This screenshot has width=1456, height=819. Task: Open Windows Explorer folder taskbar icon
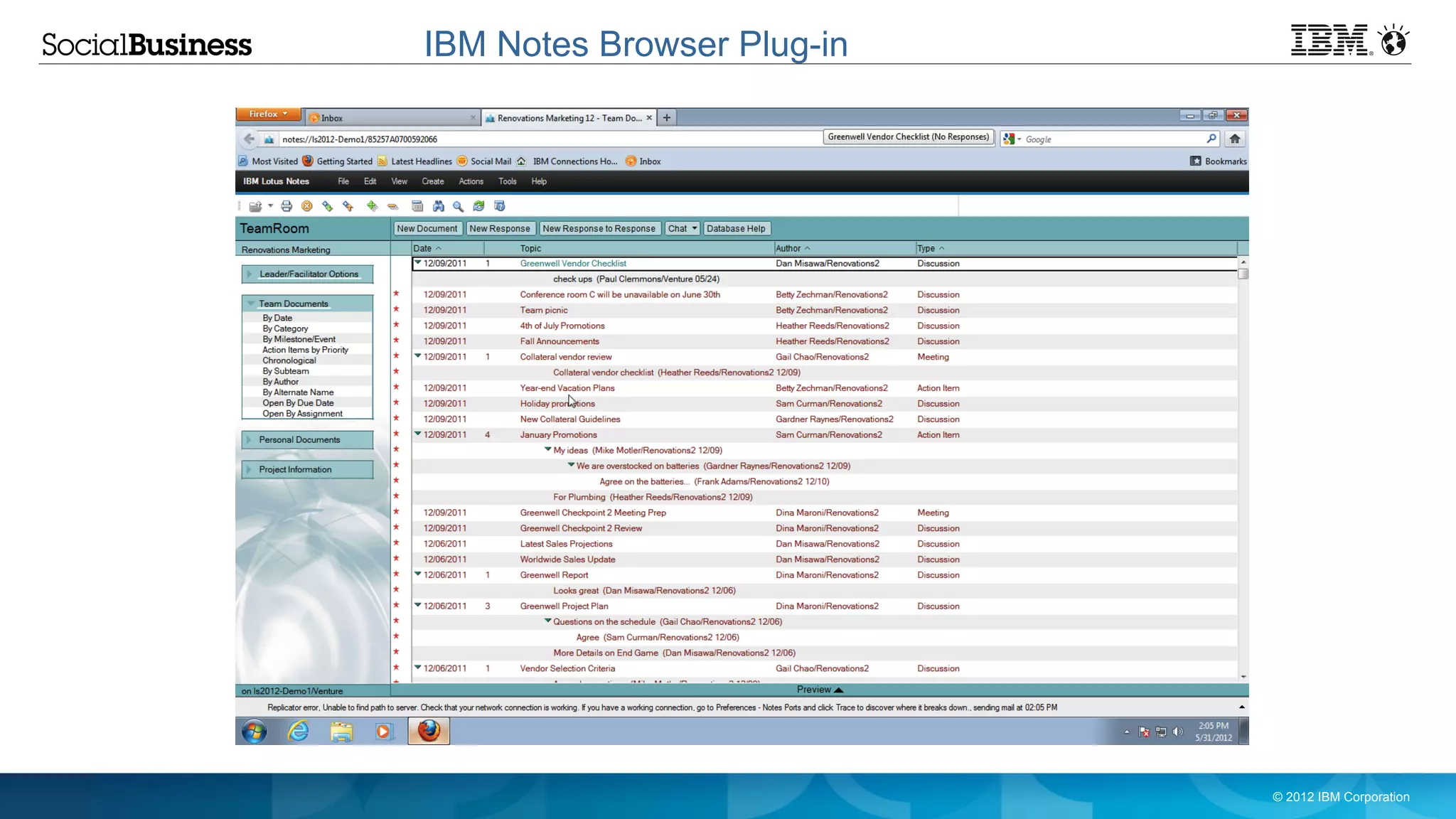[x=341, y=732]
